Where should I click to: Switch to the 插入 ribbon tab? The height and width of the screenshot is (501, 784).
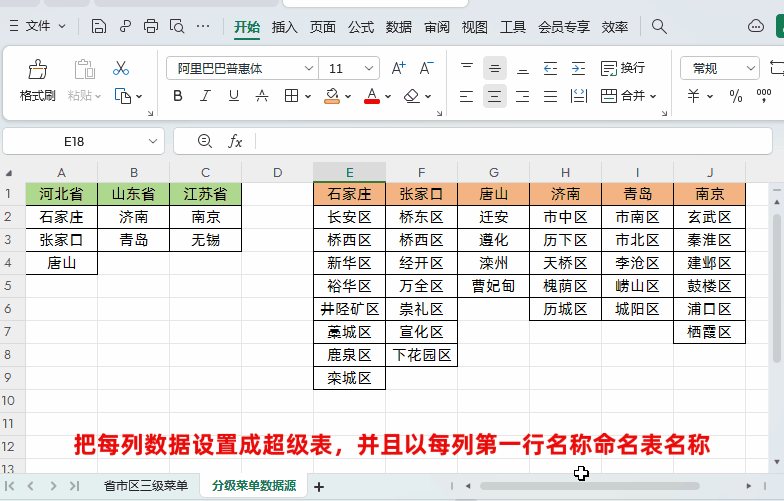pyautogui.click(x=284, y=26)
